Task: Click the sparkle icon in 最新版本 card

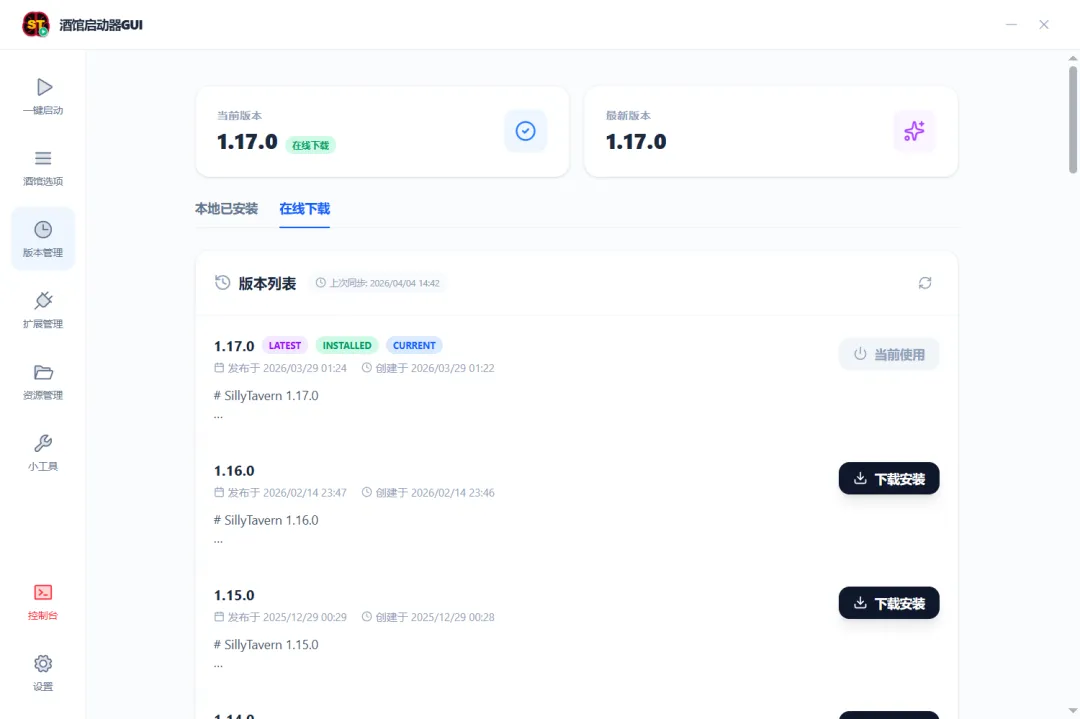Action: pos(914,131)
